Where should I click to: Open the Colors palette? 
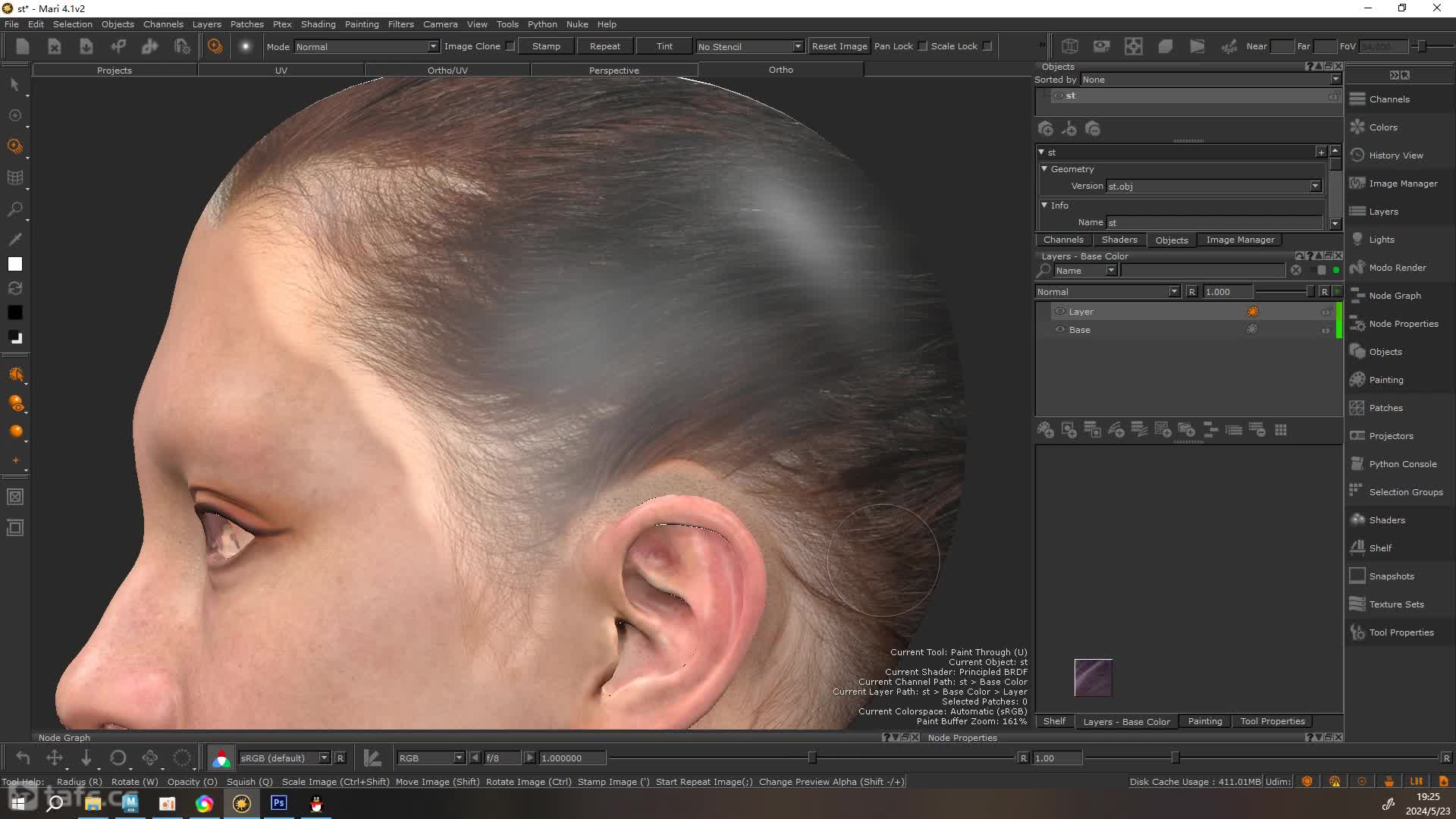click(x=1382, y=127)
